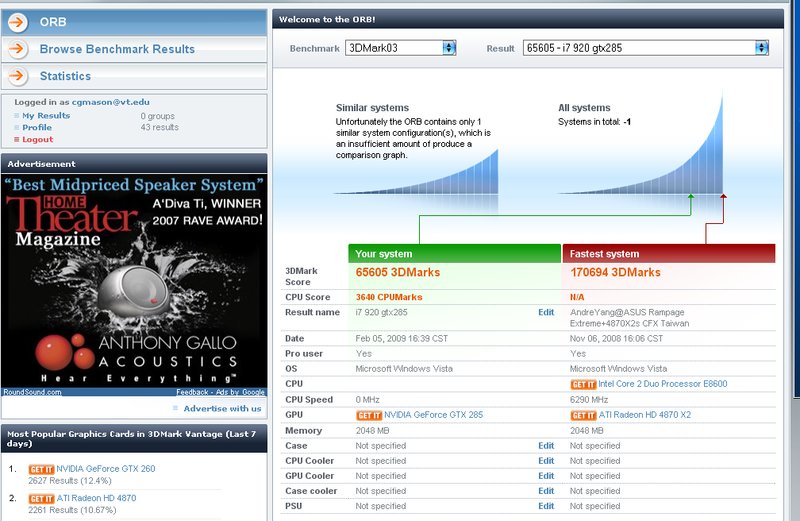
Task: Open the ORB menu item
Action: point(134,22)
